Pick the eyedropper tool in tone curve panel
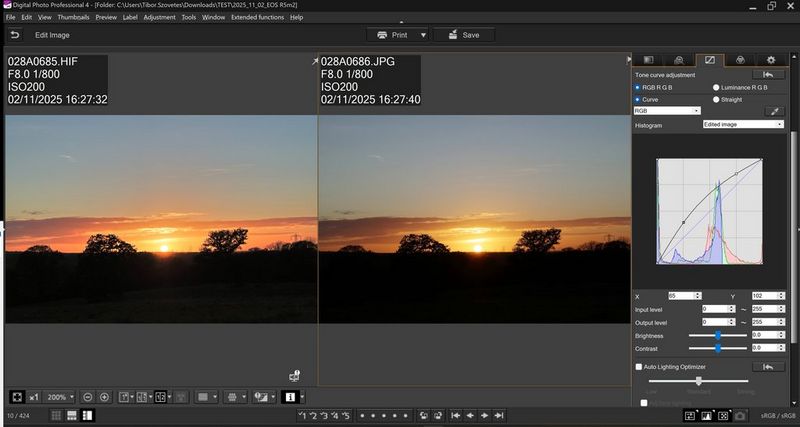Viewport: 800px width, 427px height. [774, 111]
